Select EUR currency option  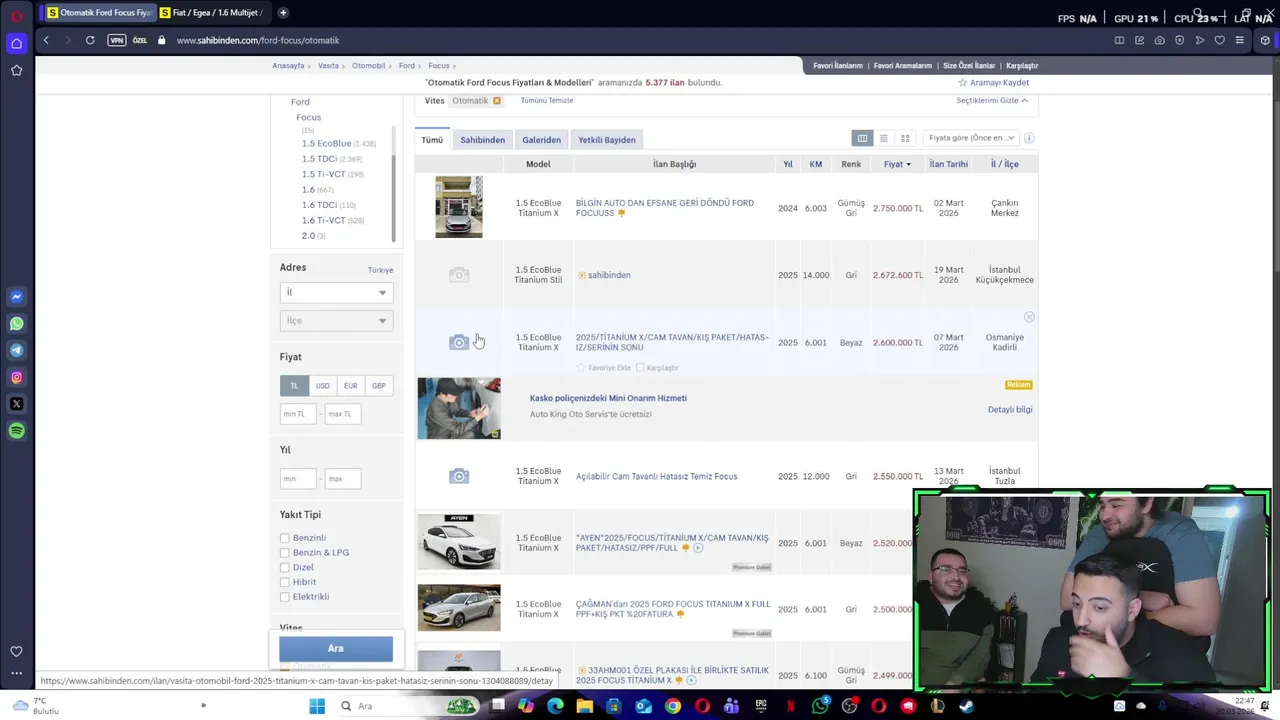[350, 386]
